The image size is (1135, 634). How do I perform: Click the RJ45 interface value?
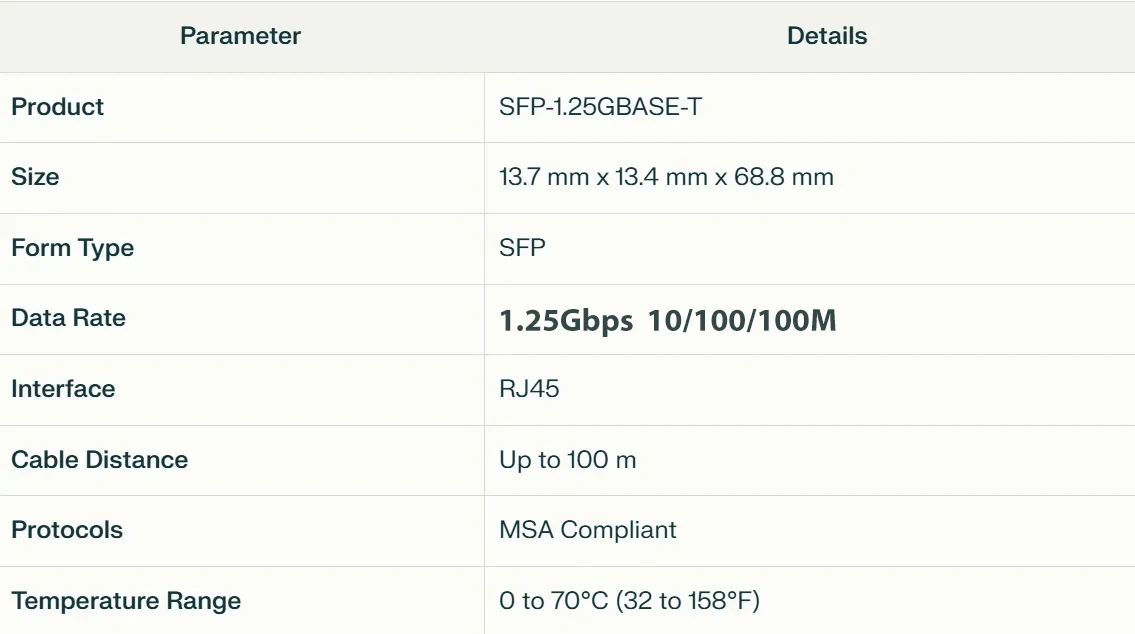(529, 389)
